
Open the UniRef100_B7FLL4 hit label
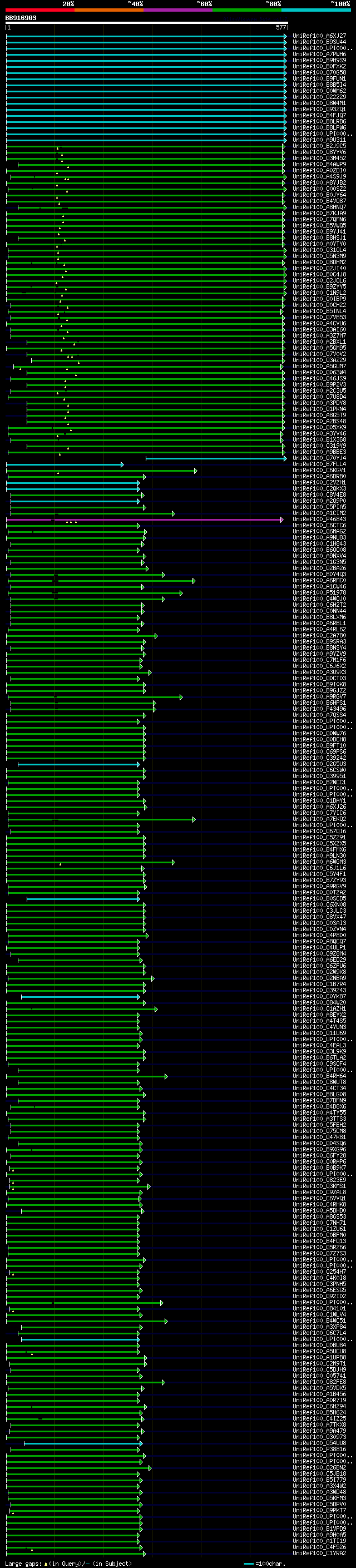319,464
